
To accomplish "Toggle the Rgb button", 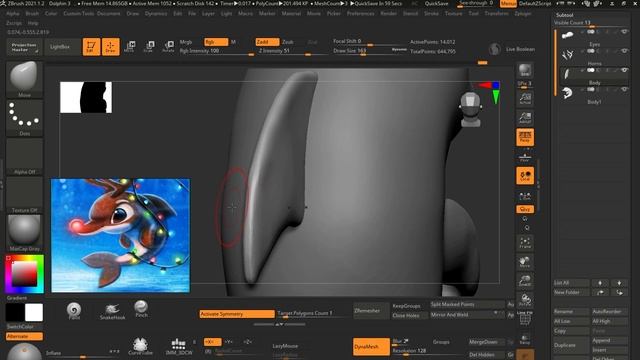I will pos(216,42).
